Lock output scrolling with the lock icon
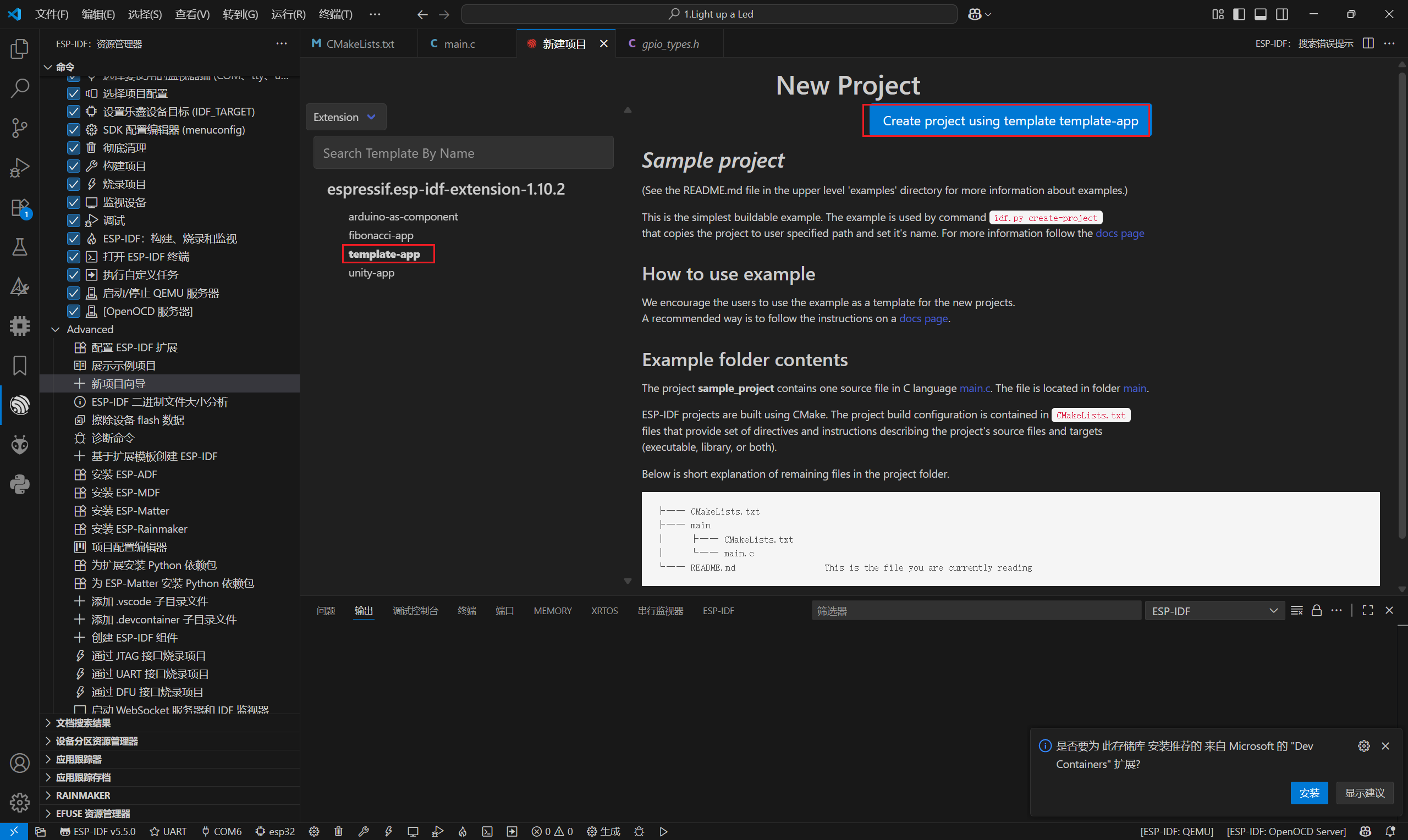The image size is (1408, 840). [1316, 610]
